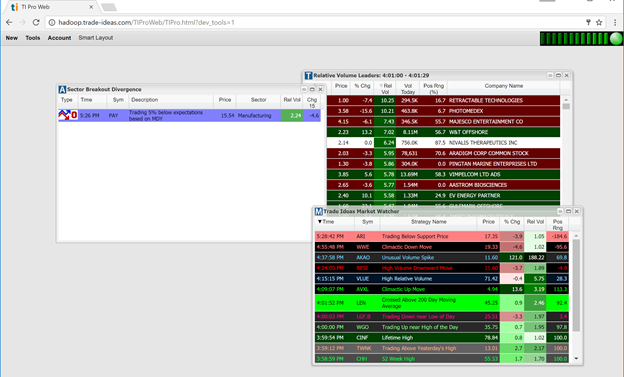
Task: Select ARADIGM CORP COMMON STOCK row
Action: point(443,153)
